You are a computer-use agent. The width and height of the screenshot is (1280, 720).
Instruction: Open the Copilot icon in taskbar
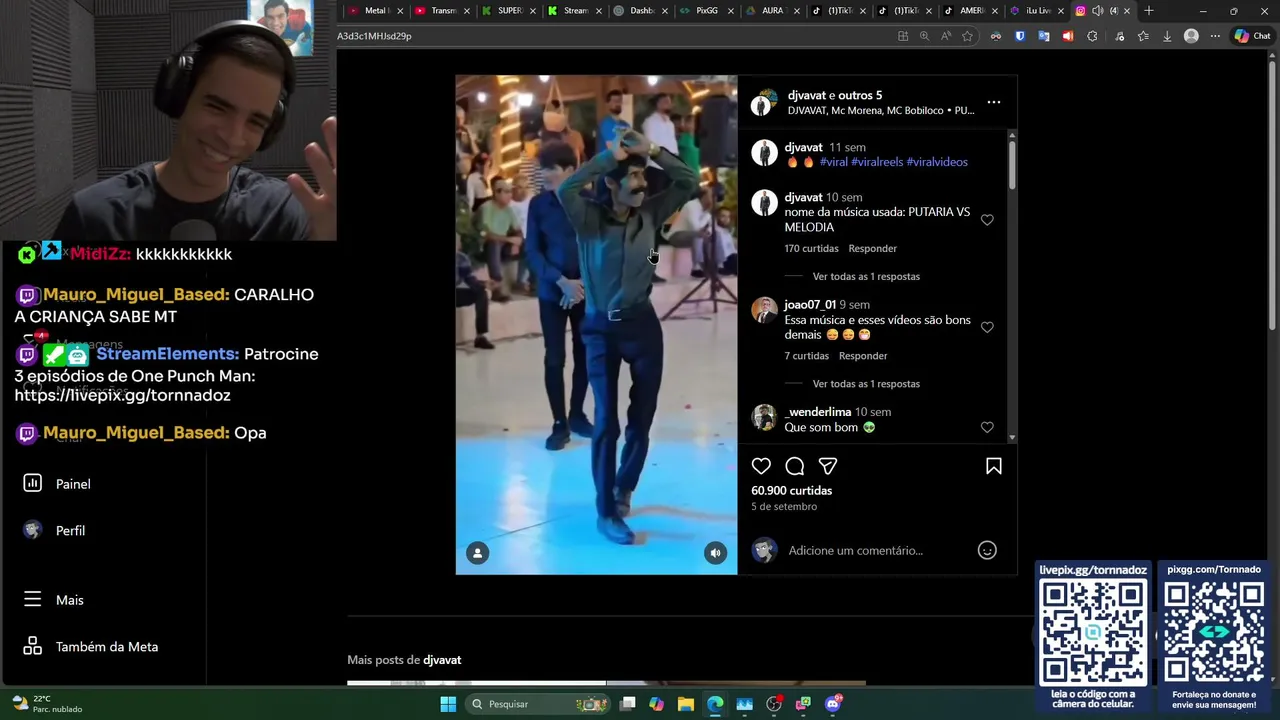point(656,704)
